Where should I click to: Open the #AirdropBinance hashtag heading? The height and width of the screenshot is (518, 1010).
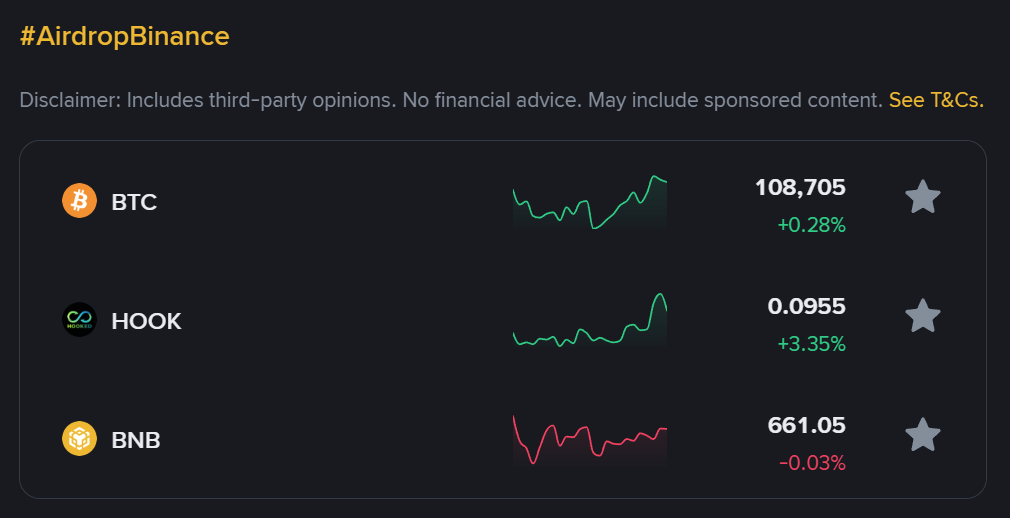[124, 36]
